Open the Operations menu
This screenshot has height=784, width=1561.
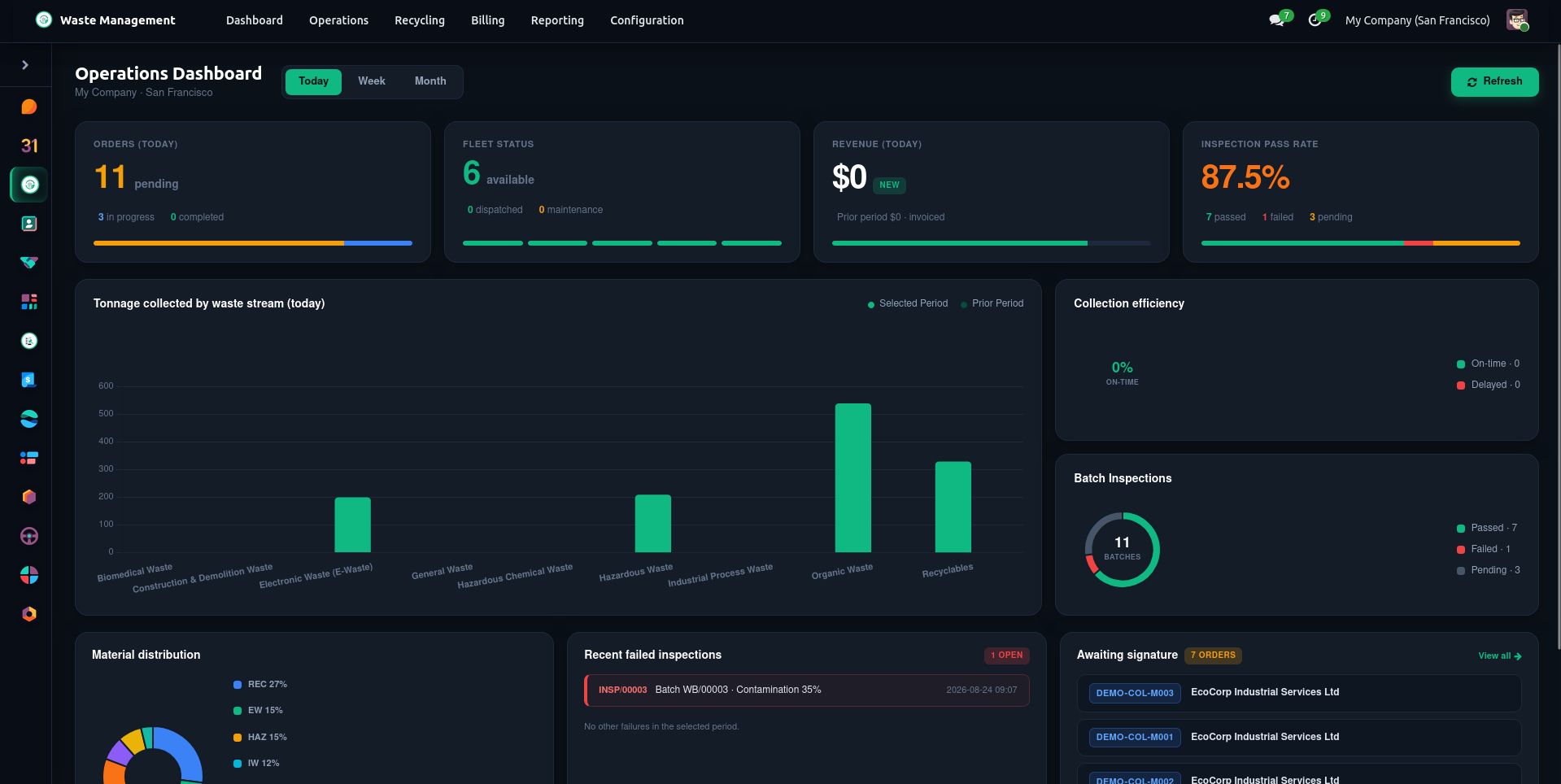(x=338, y=20)
